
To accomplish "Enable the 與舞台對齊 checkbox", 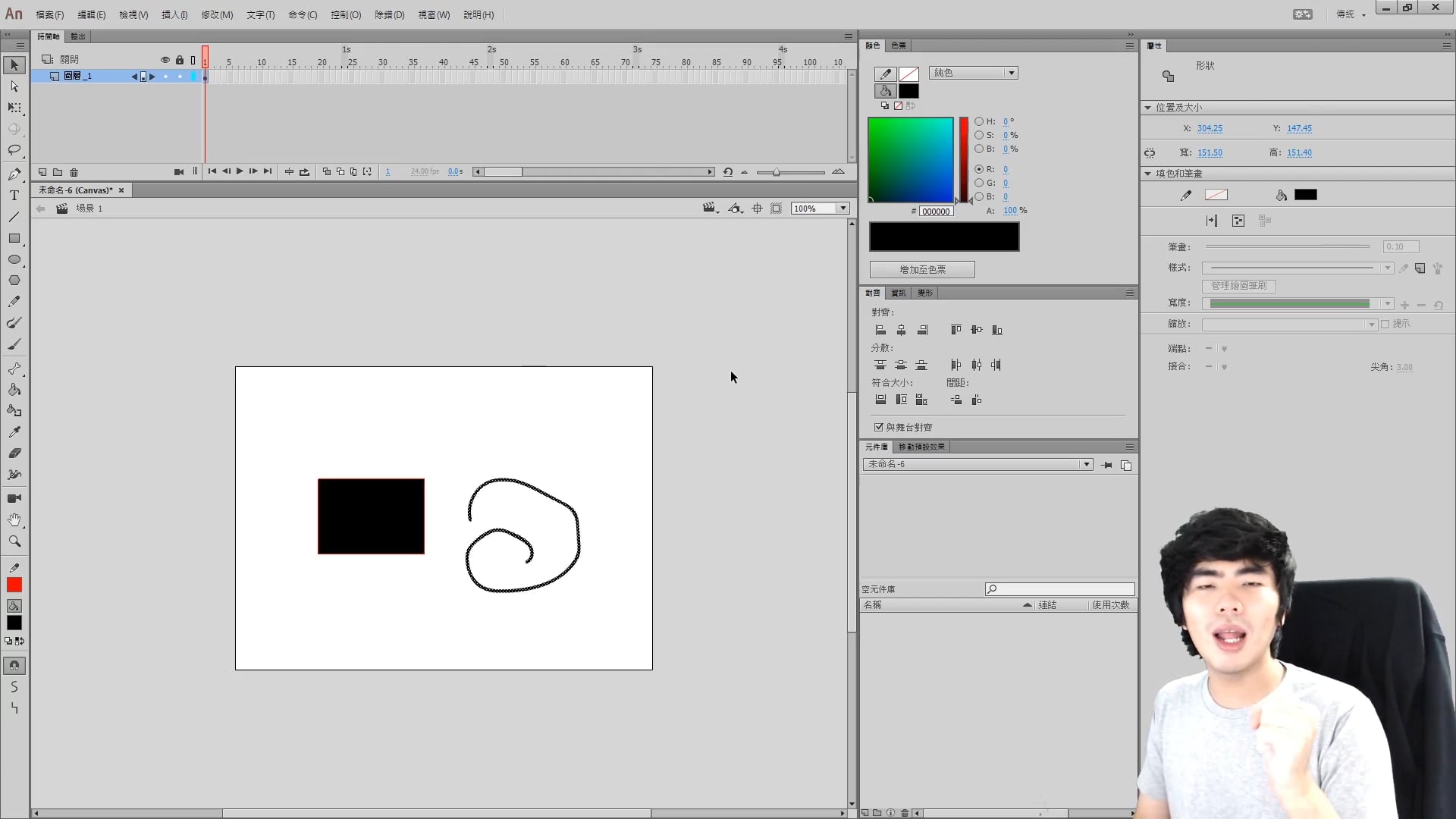I will tap(879, 427).
